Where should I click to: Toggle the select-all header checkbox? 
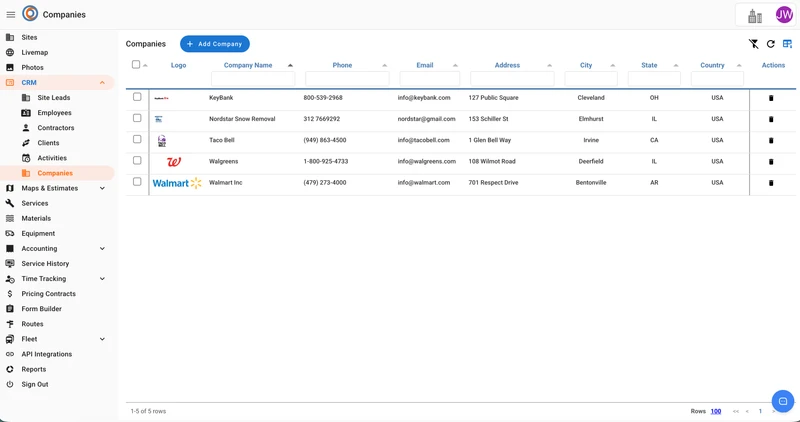click(136, 64)
